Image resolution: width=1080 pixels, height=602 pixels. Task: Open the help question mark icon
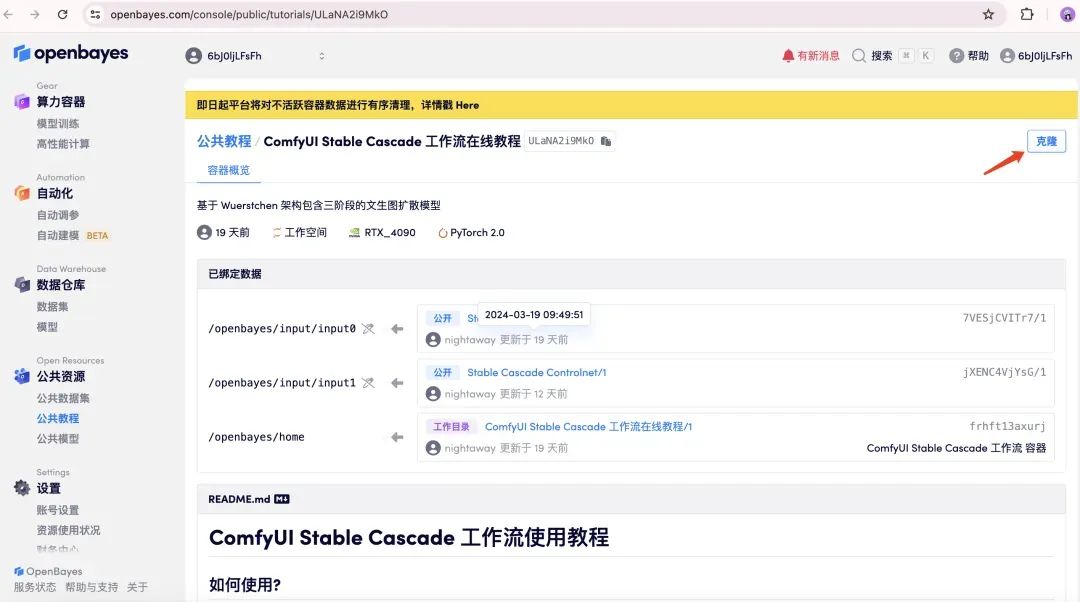[956, 56]
